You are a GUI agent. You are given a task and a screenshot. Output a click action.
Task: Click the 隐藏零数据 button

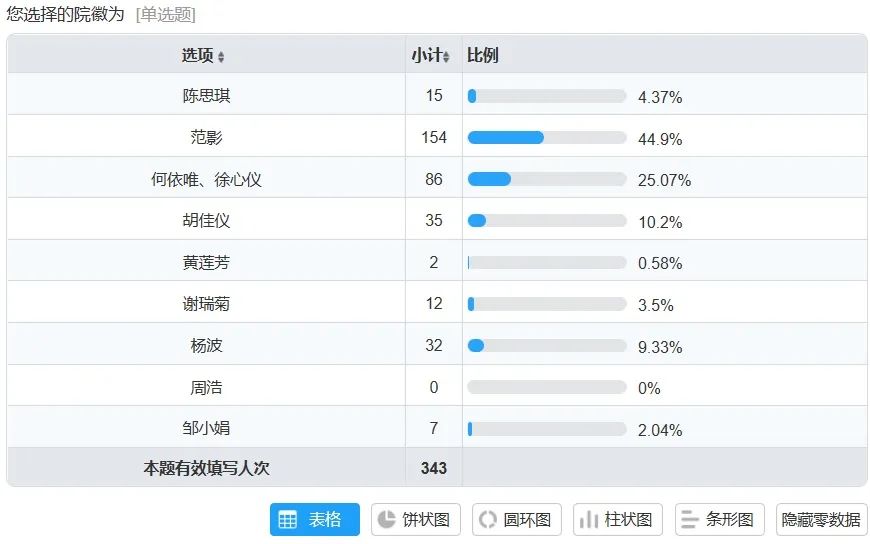coord(821,520)
